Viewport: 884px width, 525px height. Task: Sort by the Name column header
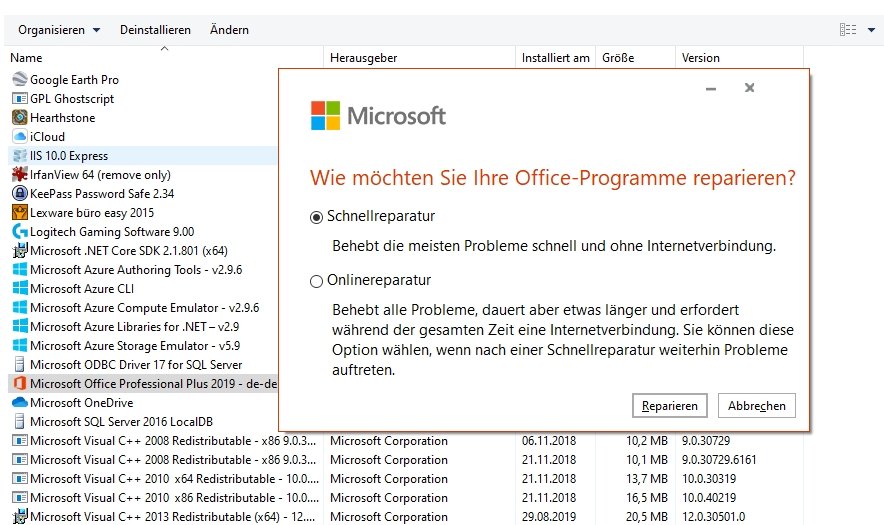pyautogui.click(x=163, y=58)
